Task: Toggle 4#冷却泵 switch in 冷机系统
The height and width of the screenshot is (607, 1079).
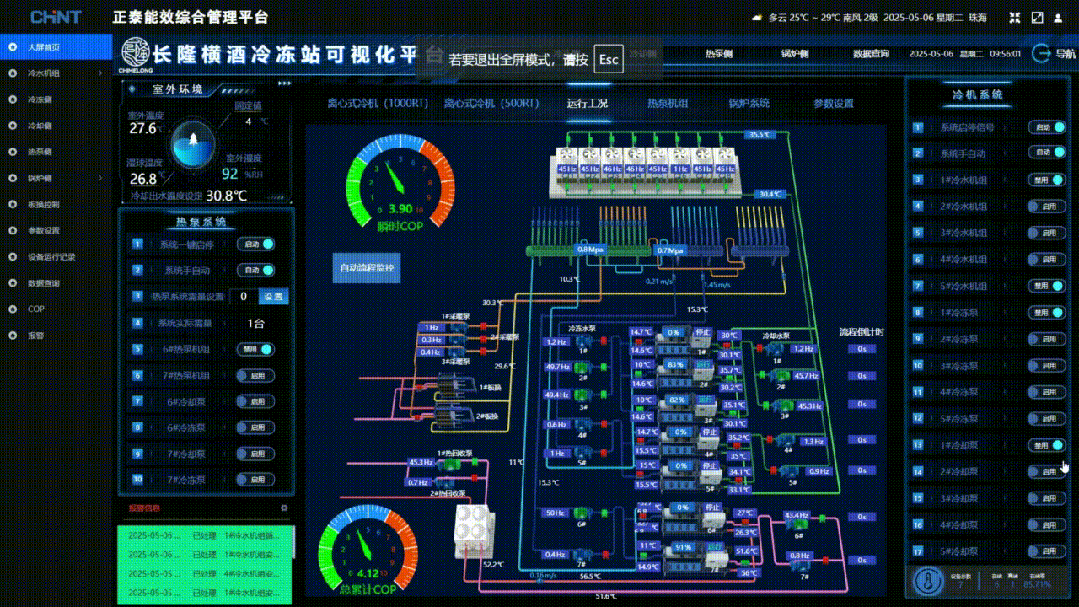Action: coord(1047,524)
